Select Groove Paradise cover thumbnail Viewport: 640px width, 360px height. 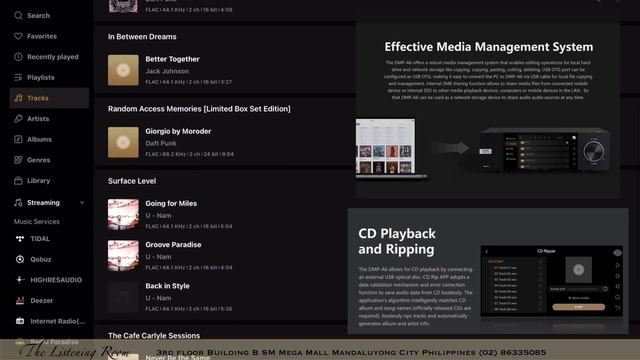pos(123,256)
